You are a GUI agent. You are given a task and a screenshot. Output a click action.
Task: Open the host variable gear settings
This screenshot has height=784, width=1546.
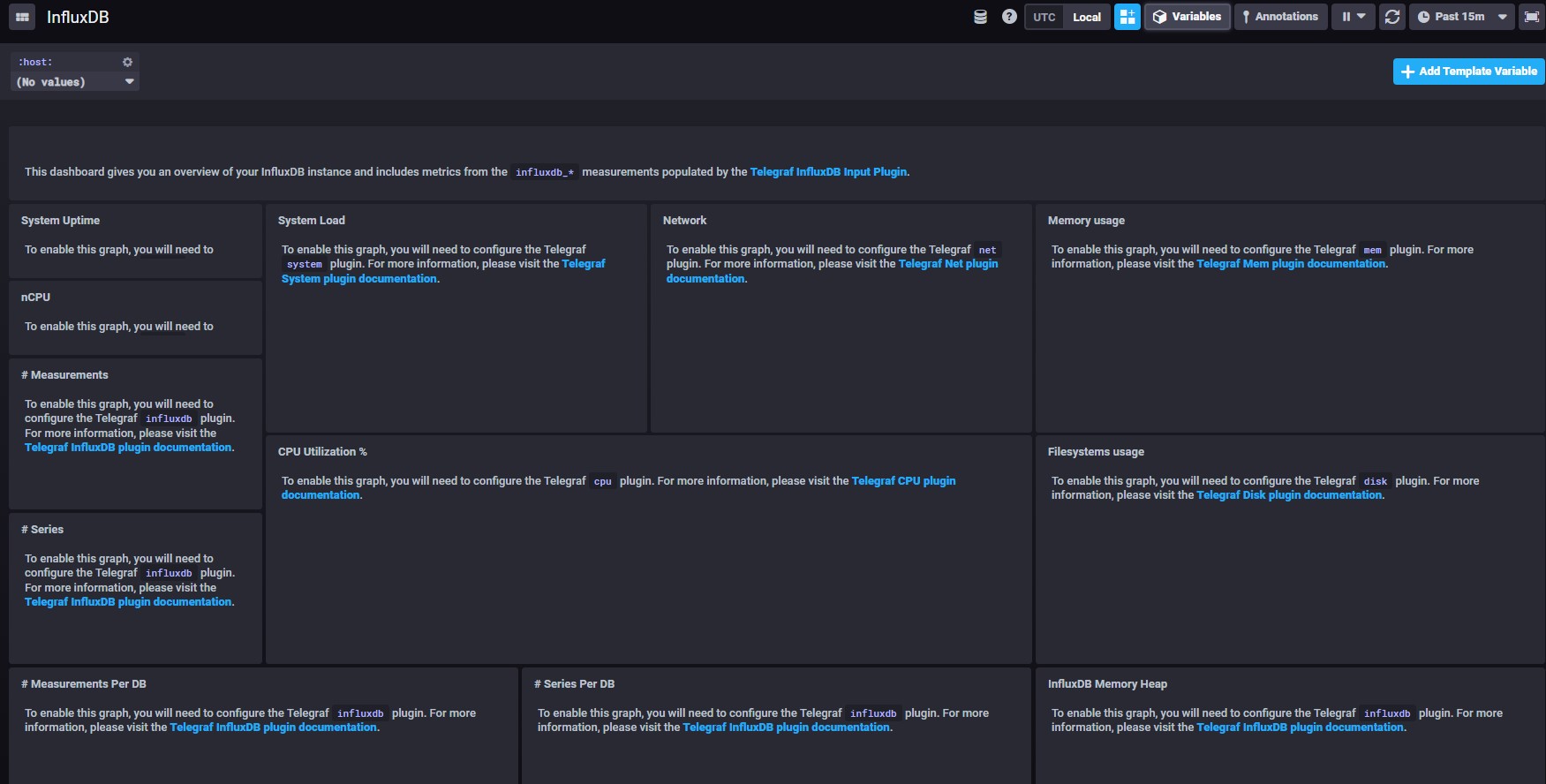click(127, 62)
